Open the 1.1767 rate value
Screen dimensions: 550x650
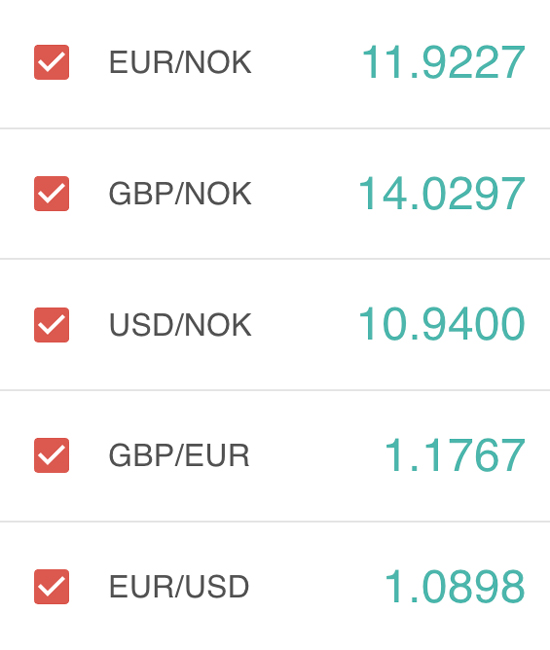(x=455, y=455)
